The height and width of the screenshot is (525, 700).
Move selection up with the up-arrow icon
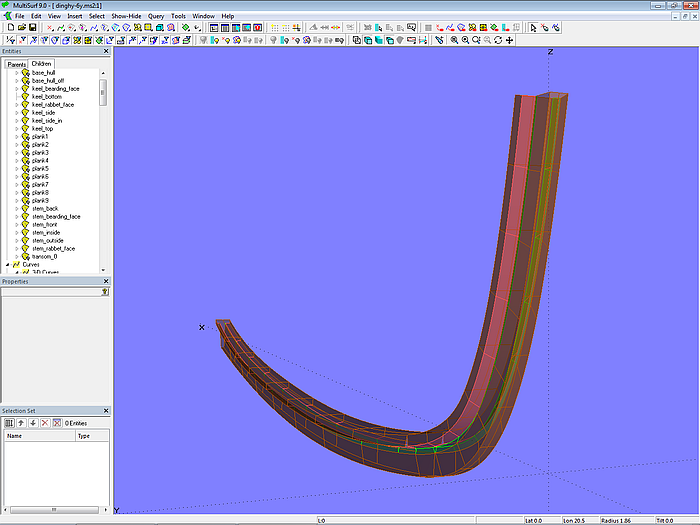21,423
